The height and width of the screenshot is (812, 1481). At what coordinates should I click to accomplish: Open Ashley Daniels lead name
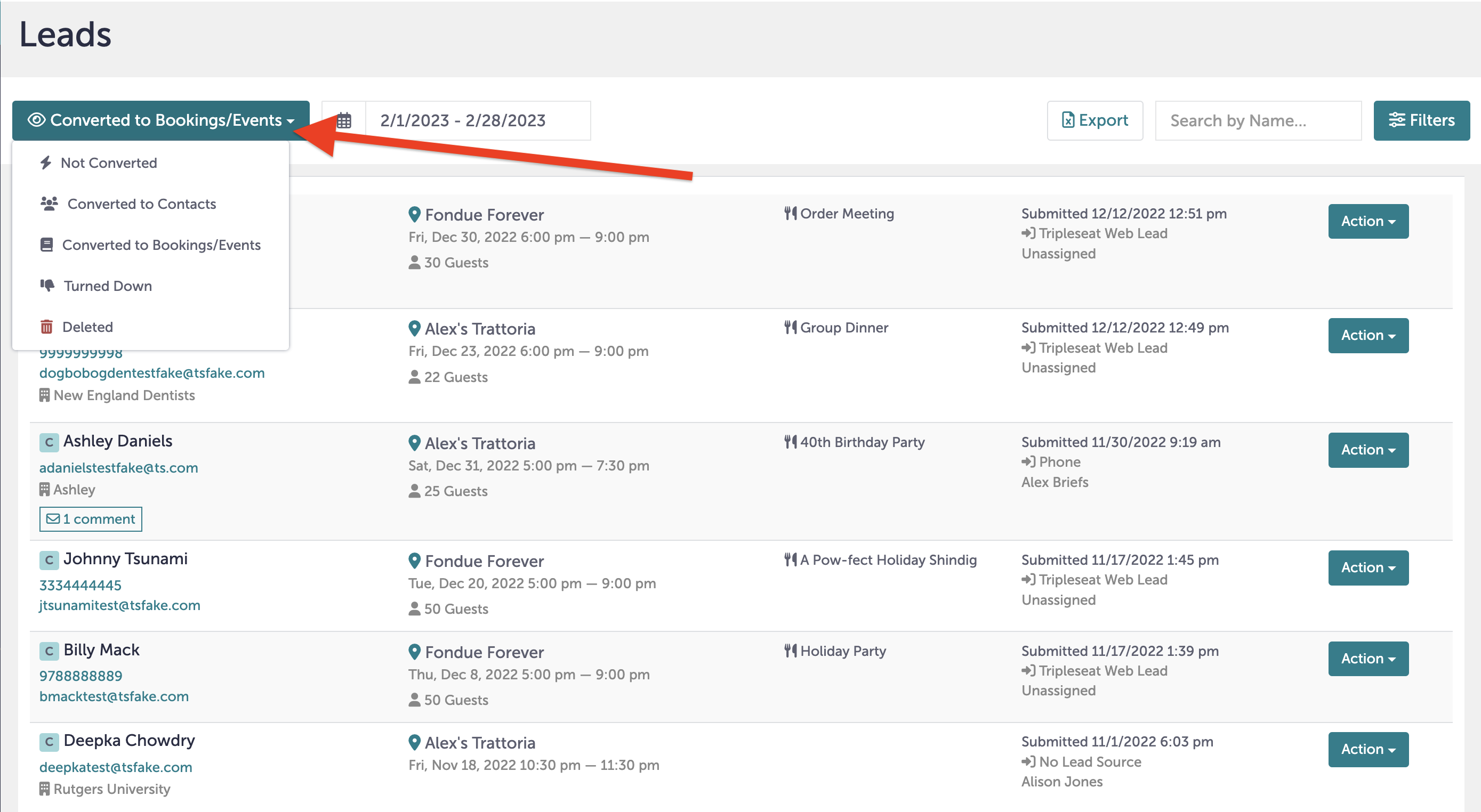click(118, 441)
